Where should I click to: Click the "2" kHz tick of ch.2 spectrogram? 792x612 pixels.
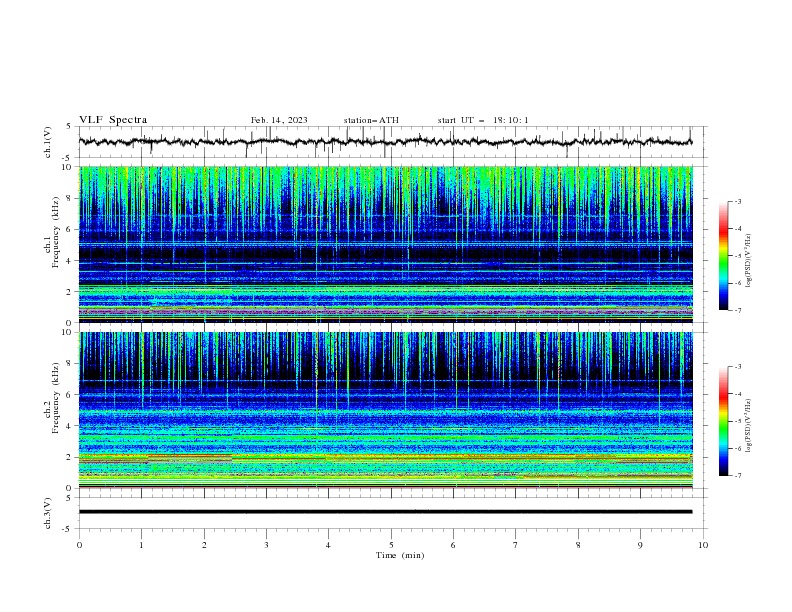click(x=71, y=457)
